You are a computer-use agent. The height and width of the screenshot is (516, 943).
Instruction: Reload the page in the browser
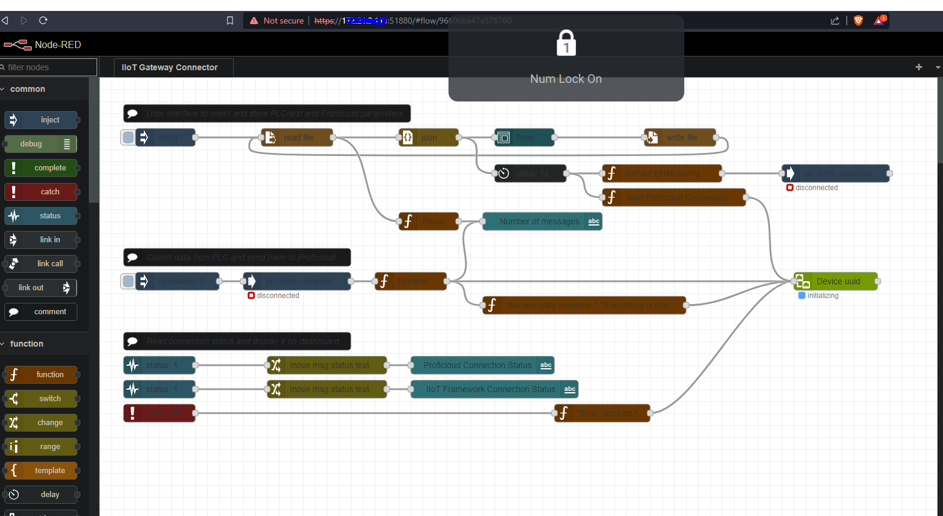(43, 20)
